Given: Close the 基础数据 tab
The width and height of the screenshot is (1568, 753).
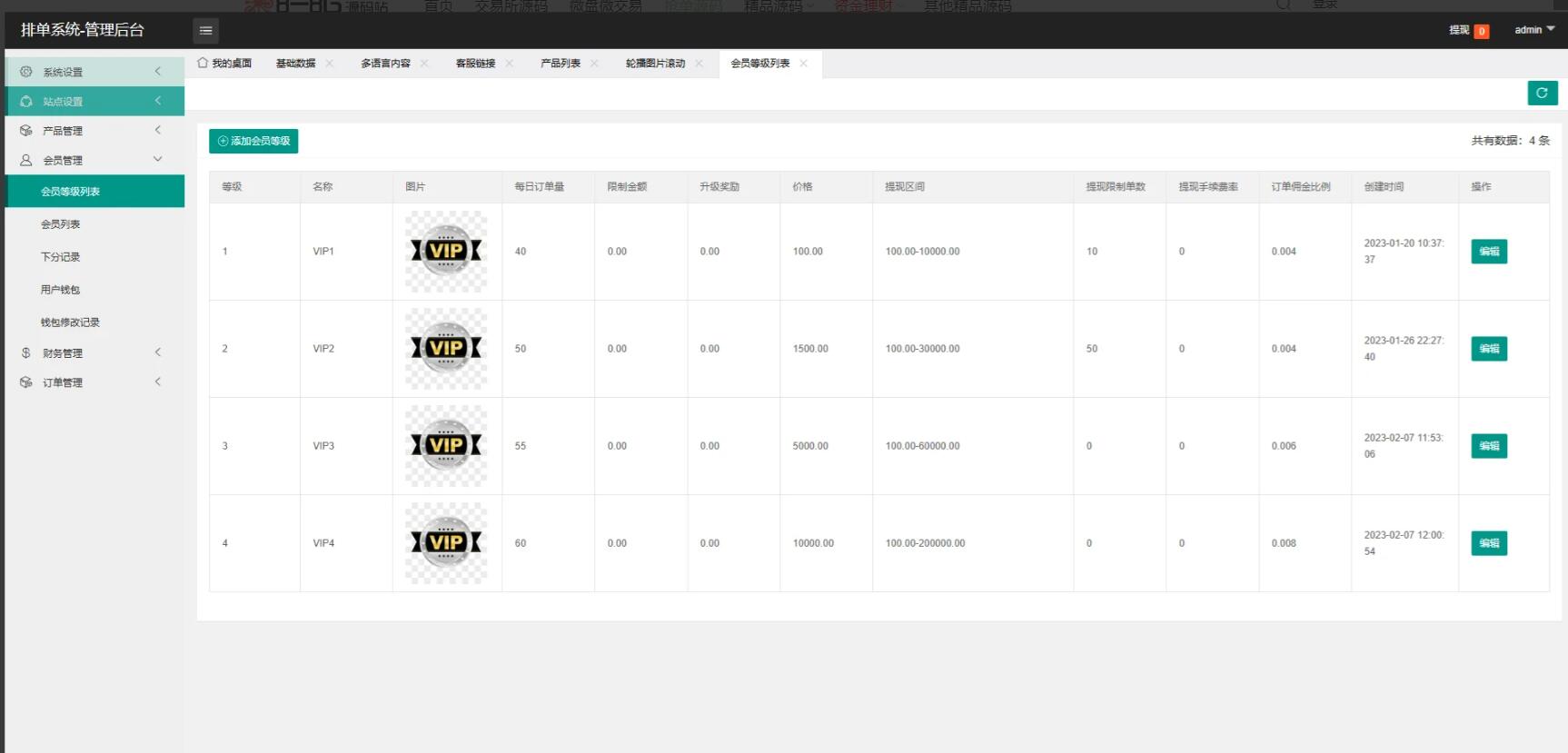Looking at the screenshot, I should pos(330,64).
